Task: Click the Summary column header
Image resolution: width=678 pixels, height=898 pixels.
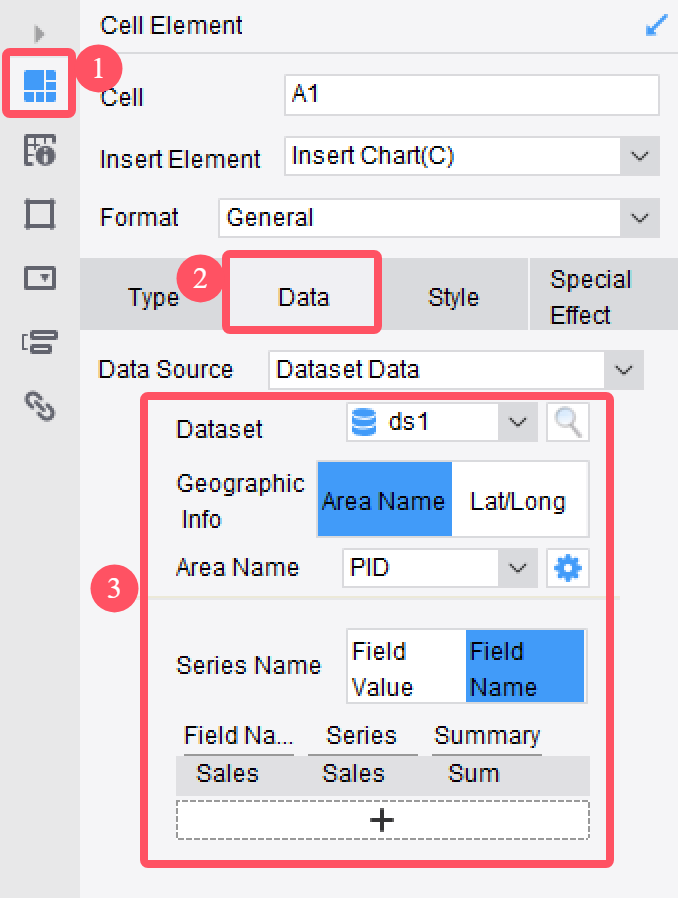Action: (x=487, y=736)
